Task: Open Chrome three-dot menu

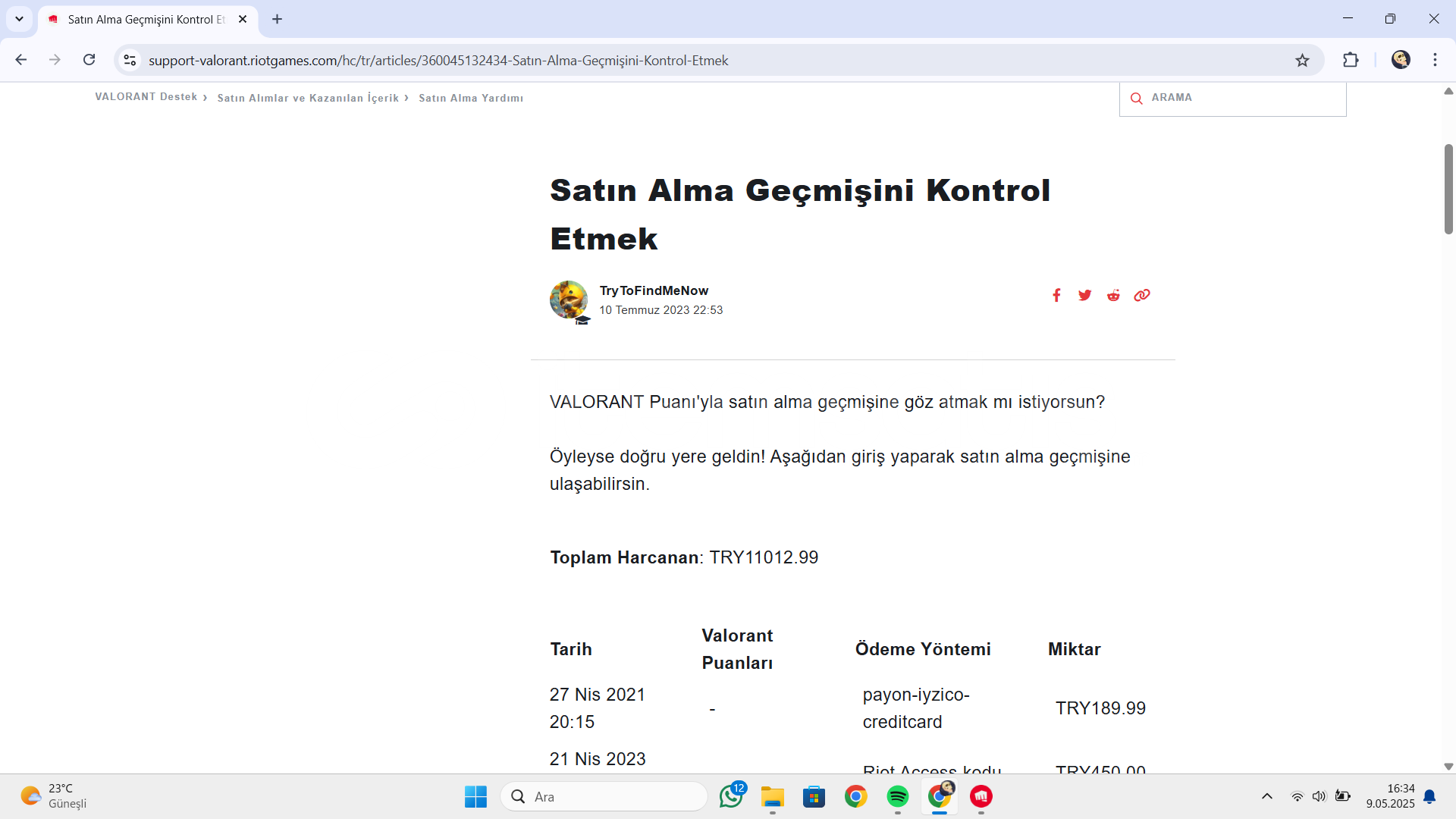Action: [1435, 60]
